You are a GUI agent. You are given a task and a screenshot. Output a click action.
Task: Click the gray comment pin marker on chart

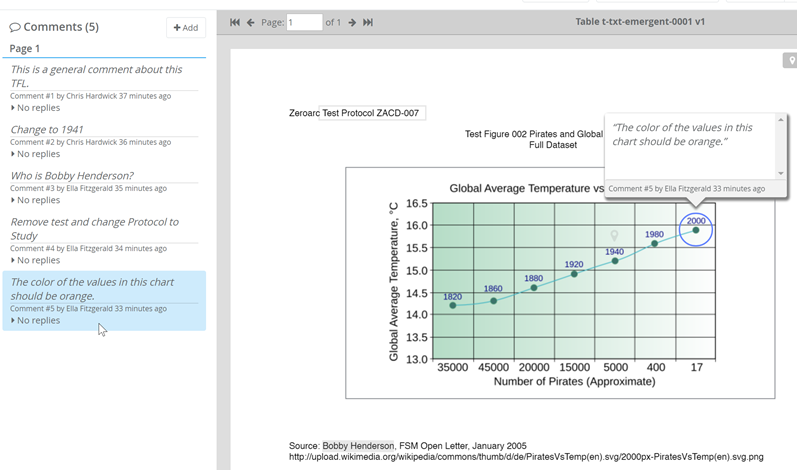[x=615, y=237]
